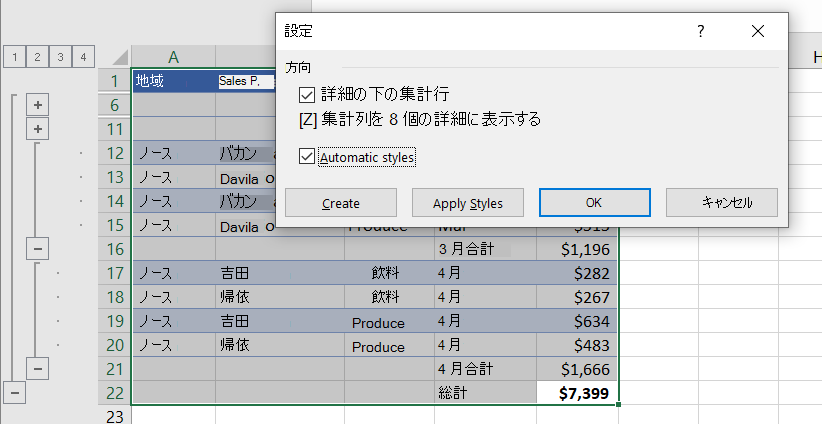The height and width of the screenshot is (424, 822).
Task: Expand the group beside row 6
Action: pyautogui.click(x=38, y=105)
